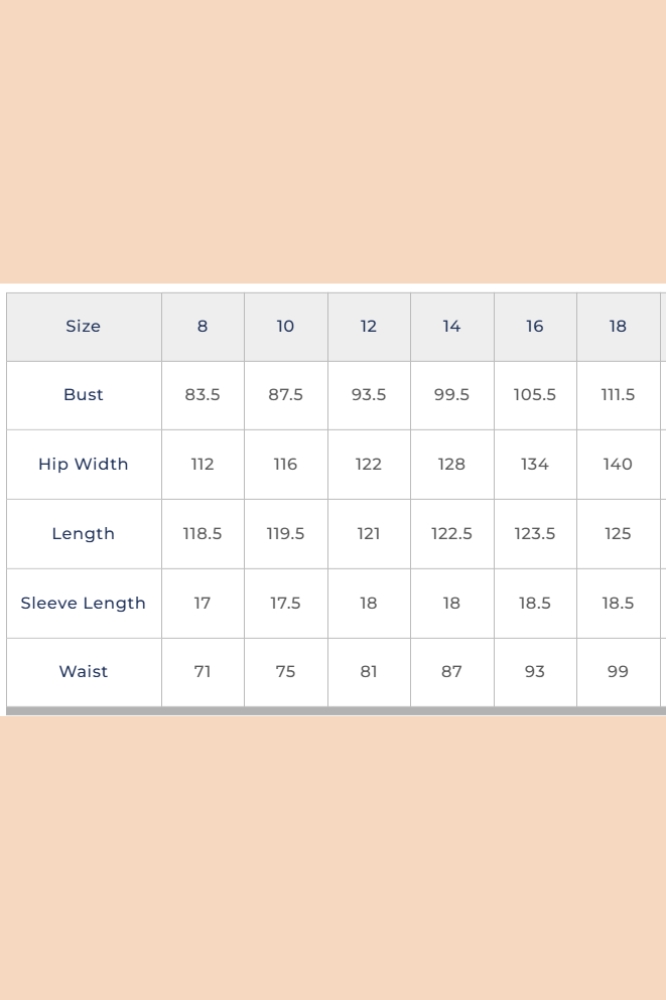Select size 12 column header

pyautogui.click(x=368, y=326)
